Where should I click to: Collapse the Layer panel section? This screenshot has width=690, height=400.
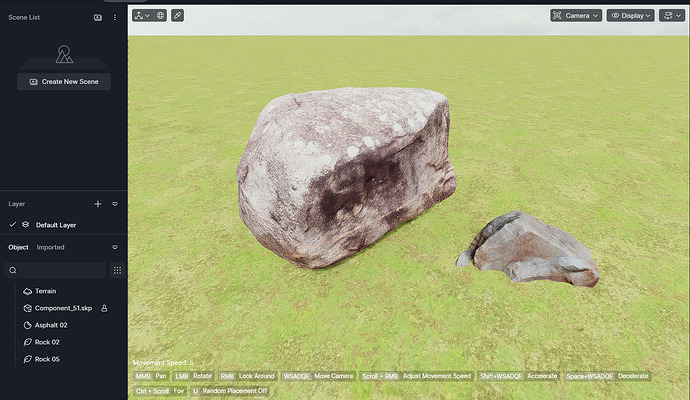(115, 204)
